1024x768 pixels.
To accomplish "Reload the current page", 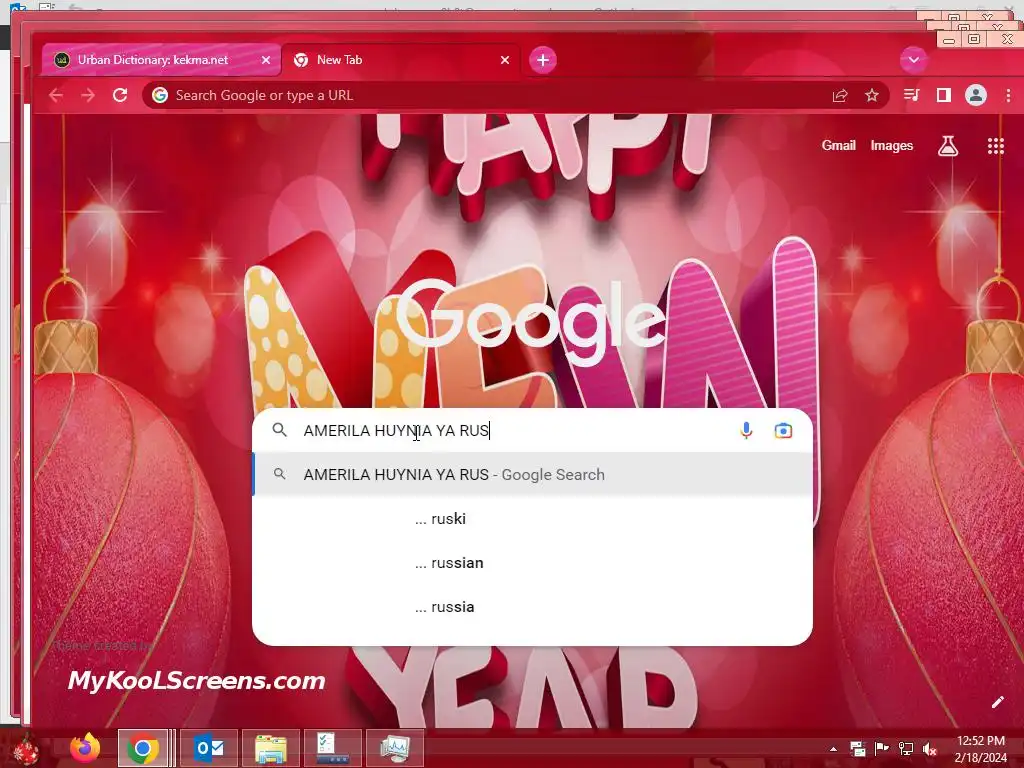I will pos(120,95).
